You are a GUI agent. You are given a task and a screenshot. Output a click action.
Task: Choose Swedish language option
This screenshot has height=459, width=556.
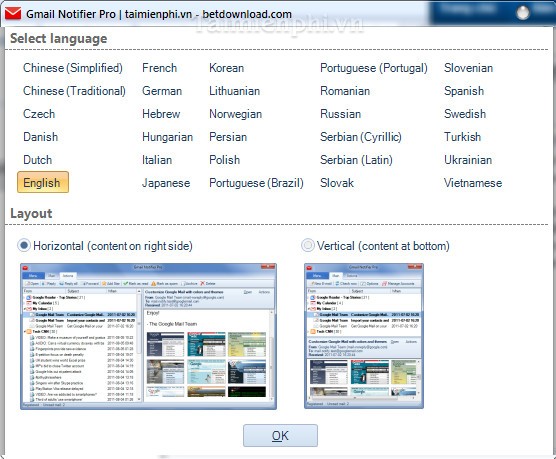click(465, 114)
